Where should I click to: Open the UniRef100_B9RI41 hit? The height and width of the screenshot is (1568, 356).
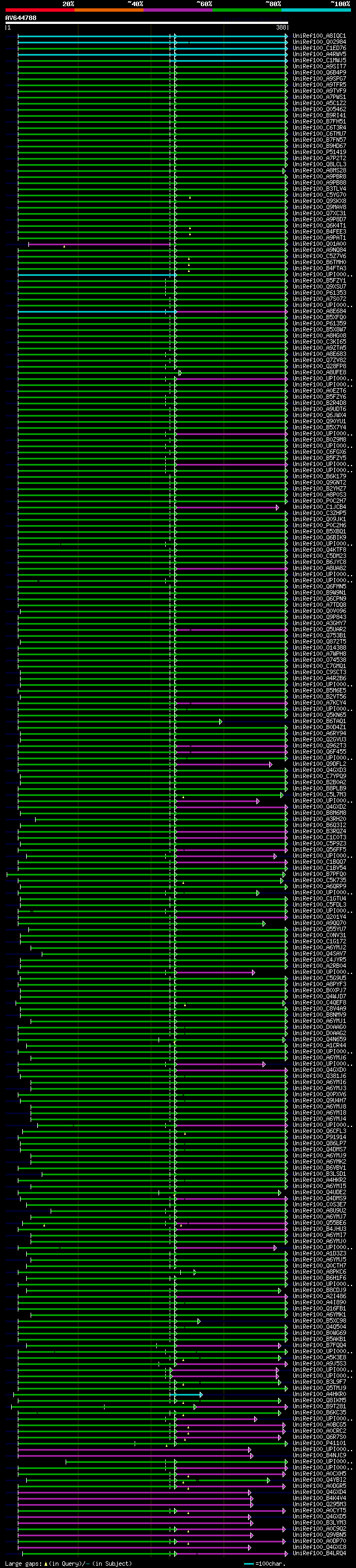coord(319,116)
